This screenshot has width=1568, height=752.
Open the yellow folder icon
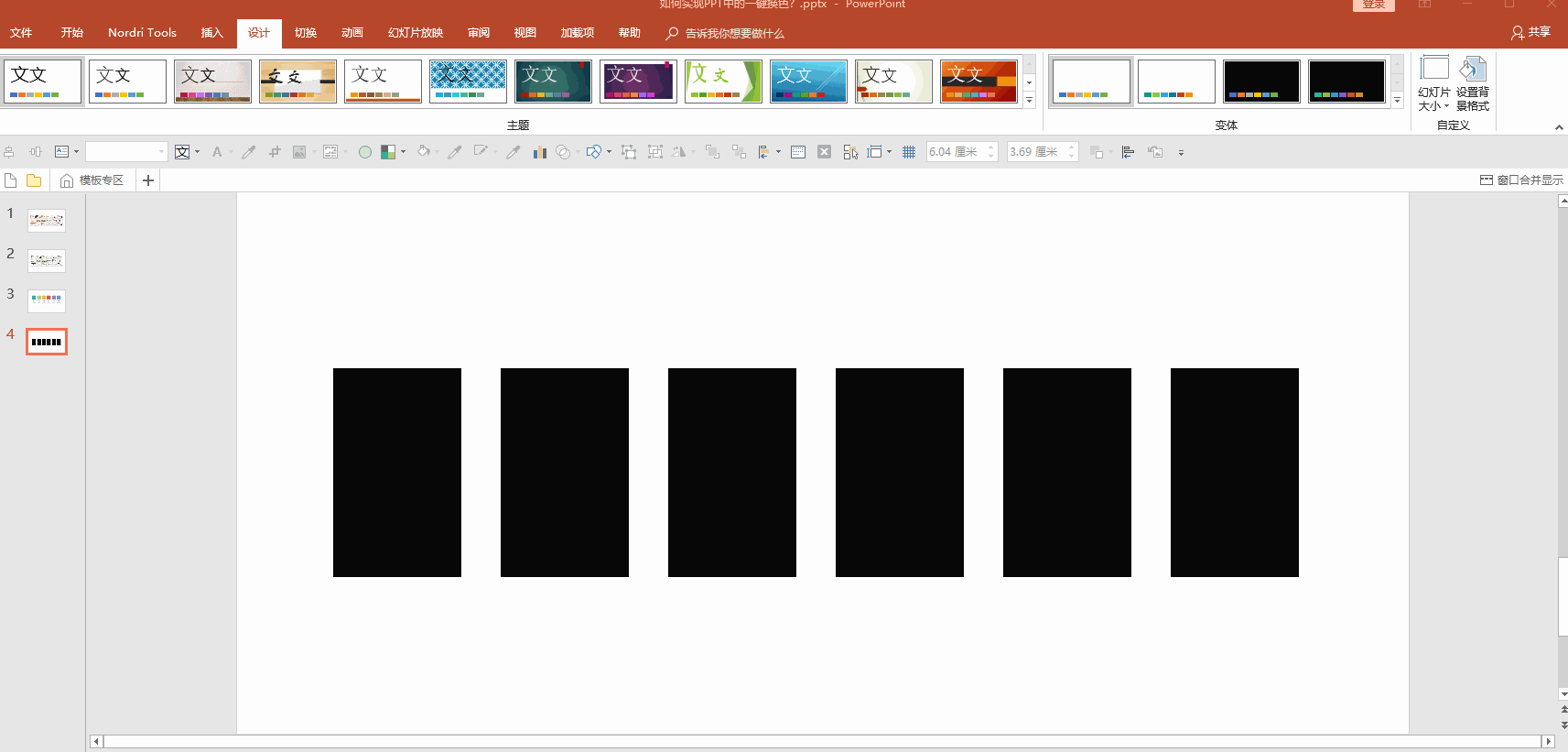(x=34, y=180)
